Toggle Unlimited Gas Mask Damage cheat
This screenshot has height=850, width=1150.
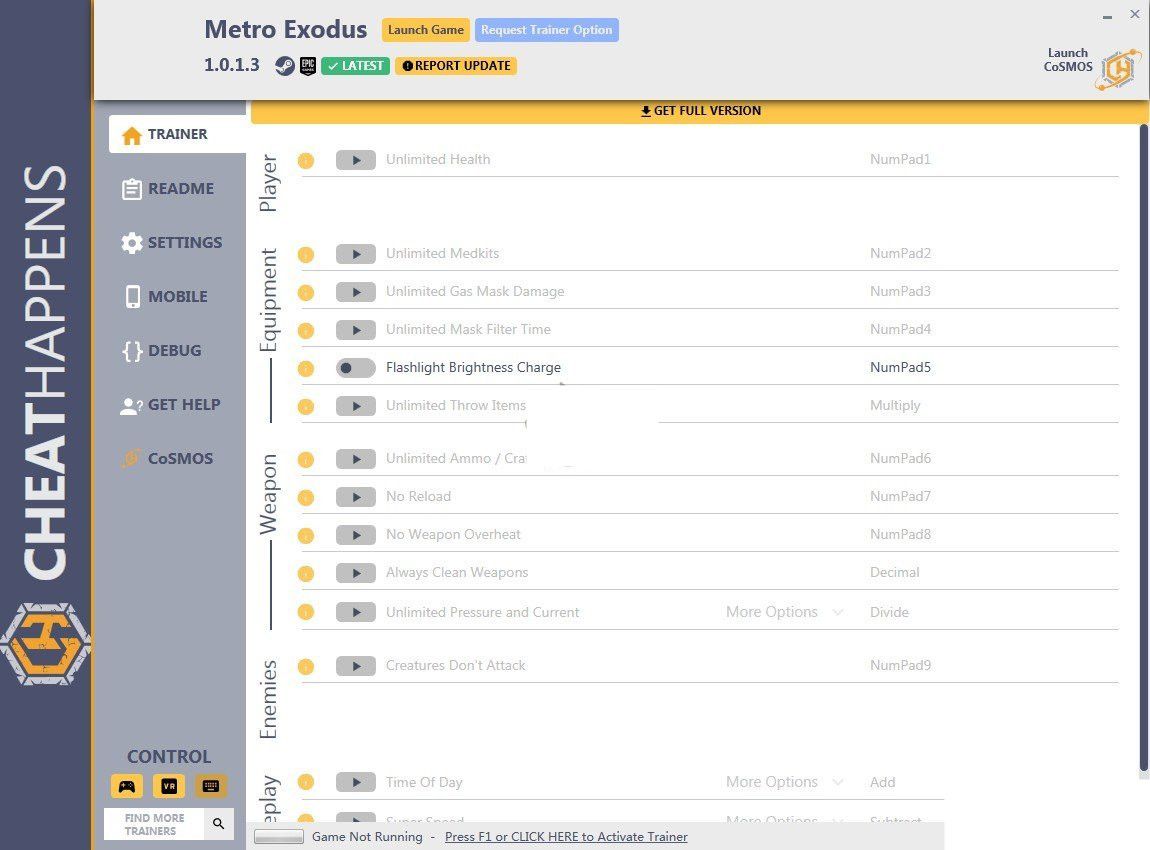pyautogui.click(x=356, y=292)
